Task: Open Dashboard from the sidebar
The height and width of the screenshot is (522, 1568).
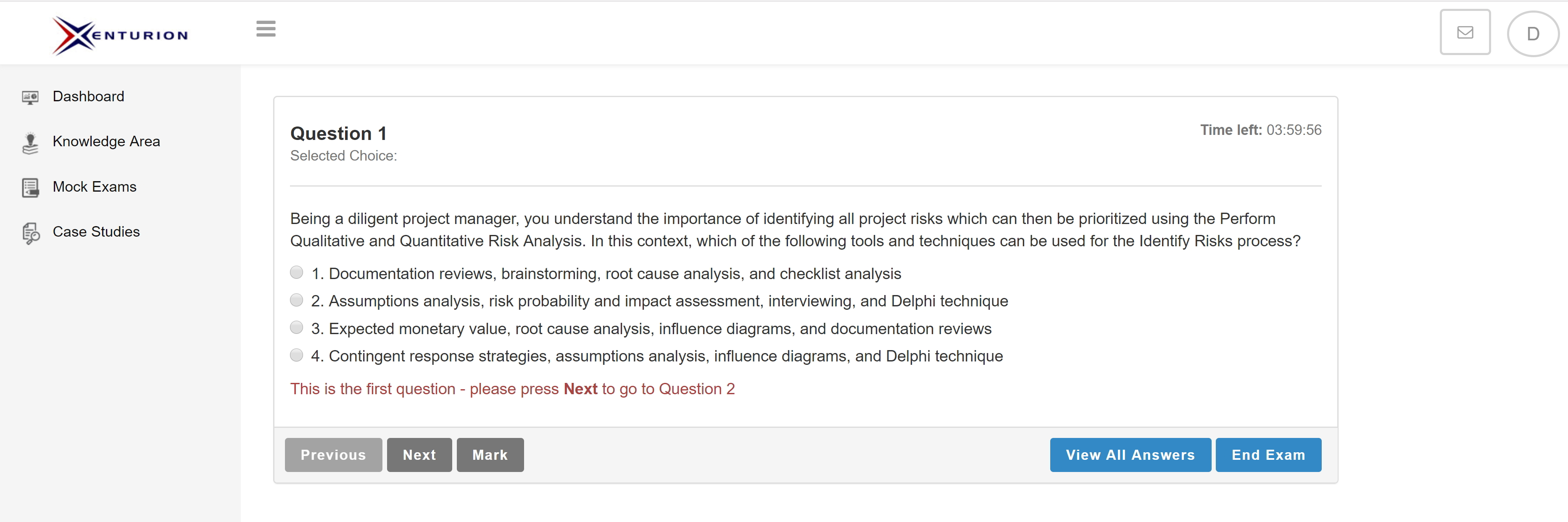Action: click(x=88, y=97)
